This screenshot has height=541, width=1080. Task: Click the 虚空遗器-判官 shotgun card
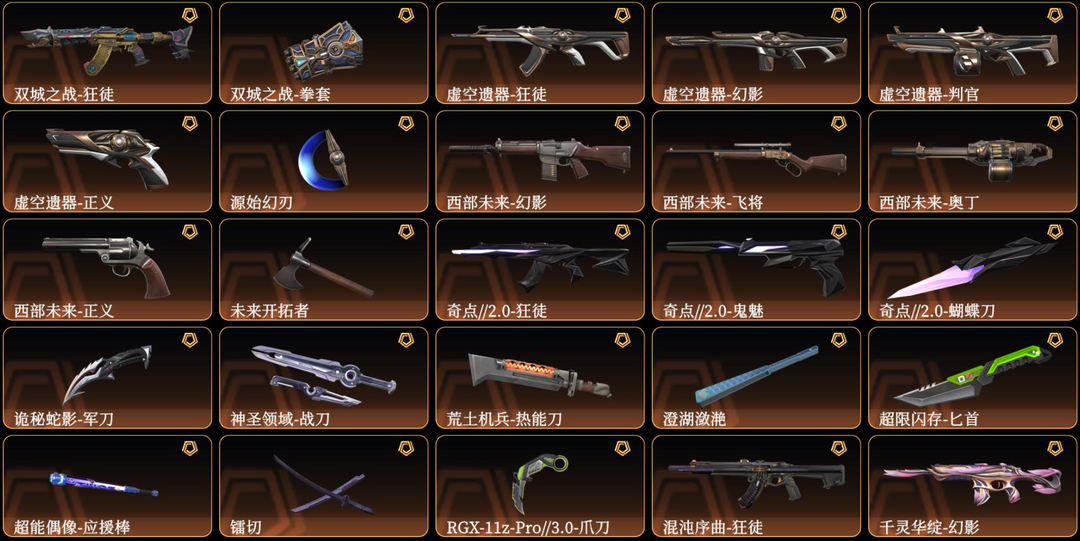973,53
